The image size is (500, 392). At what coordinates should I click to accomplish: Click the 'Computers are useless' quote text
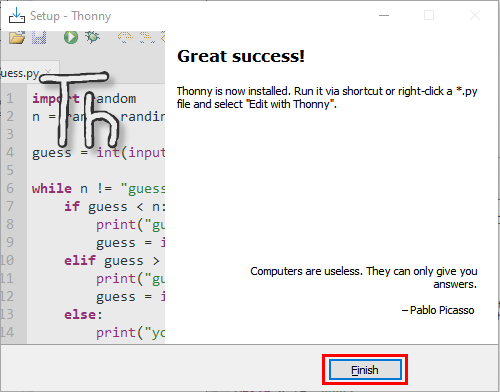(364, 277)
